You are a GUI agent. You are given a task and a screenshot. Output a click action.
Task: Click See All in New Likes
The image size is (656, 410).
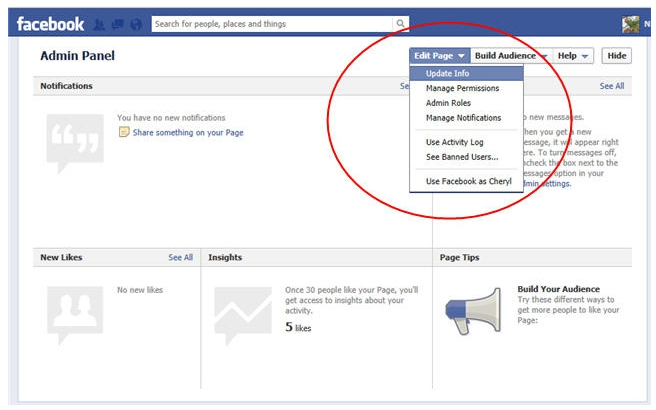181,257
